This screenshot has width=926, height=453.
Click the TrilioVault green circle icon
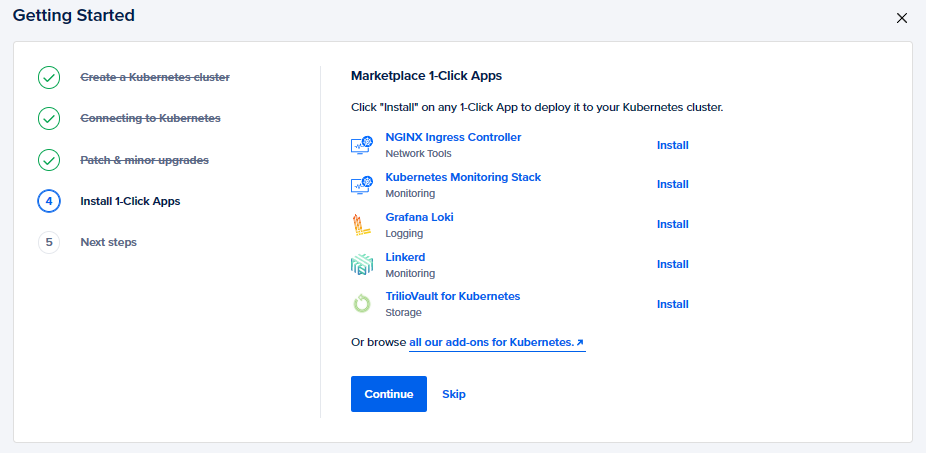pyautogui.click(x=362, y=304)
